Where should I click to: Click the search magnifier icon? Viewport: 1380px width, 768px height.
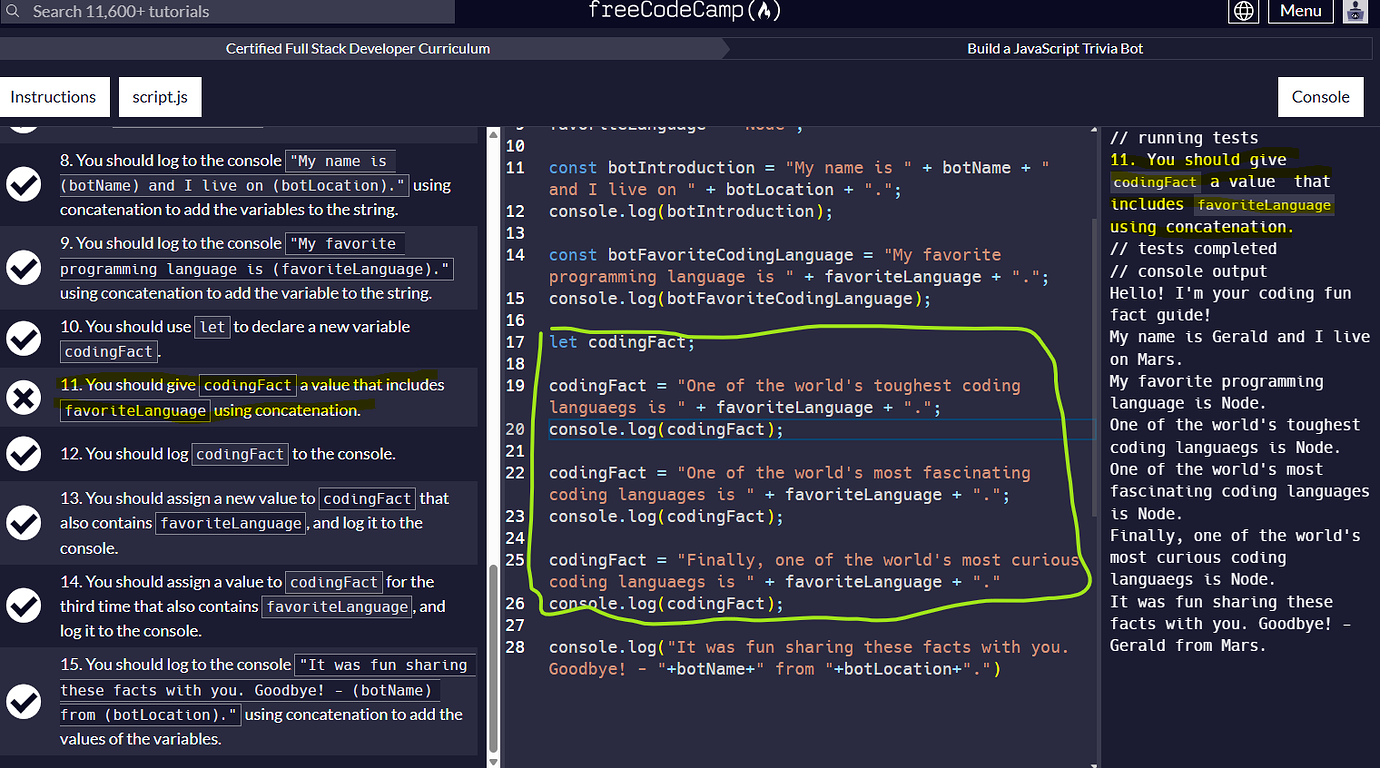[14, 11]
